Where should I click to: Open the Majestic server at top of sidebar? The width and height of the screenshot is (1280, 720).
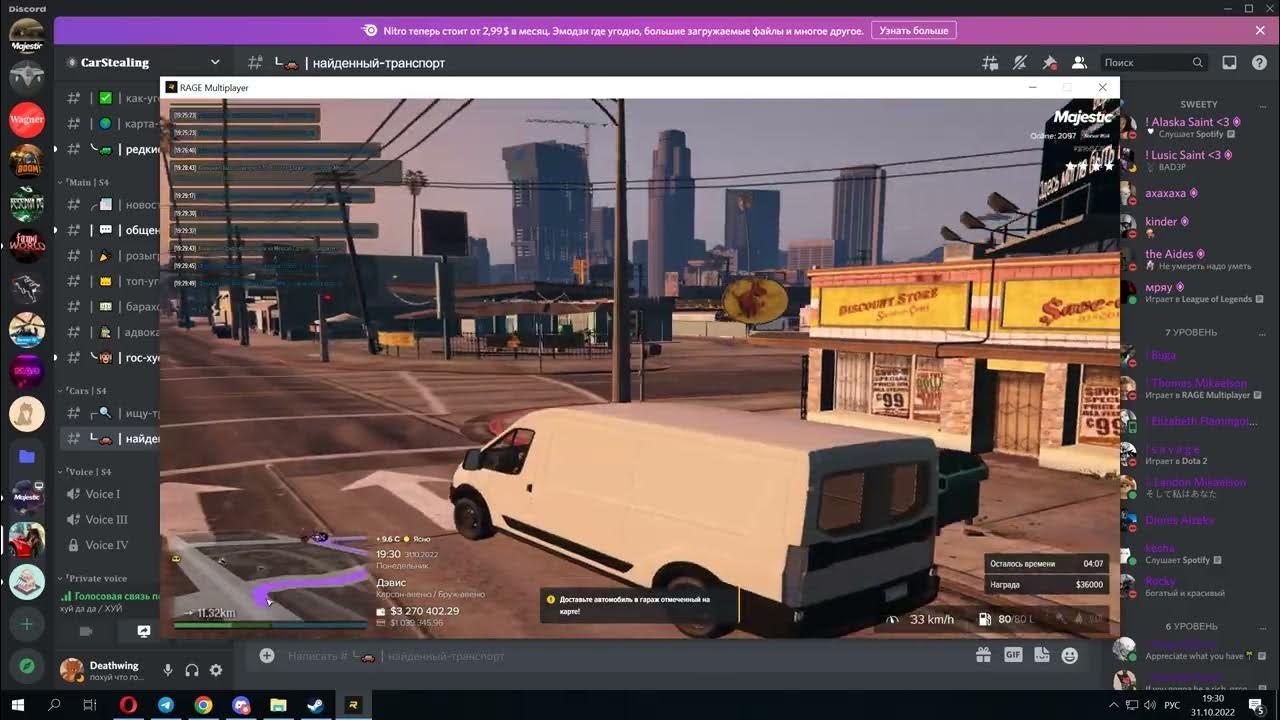point(27,35)
